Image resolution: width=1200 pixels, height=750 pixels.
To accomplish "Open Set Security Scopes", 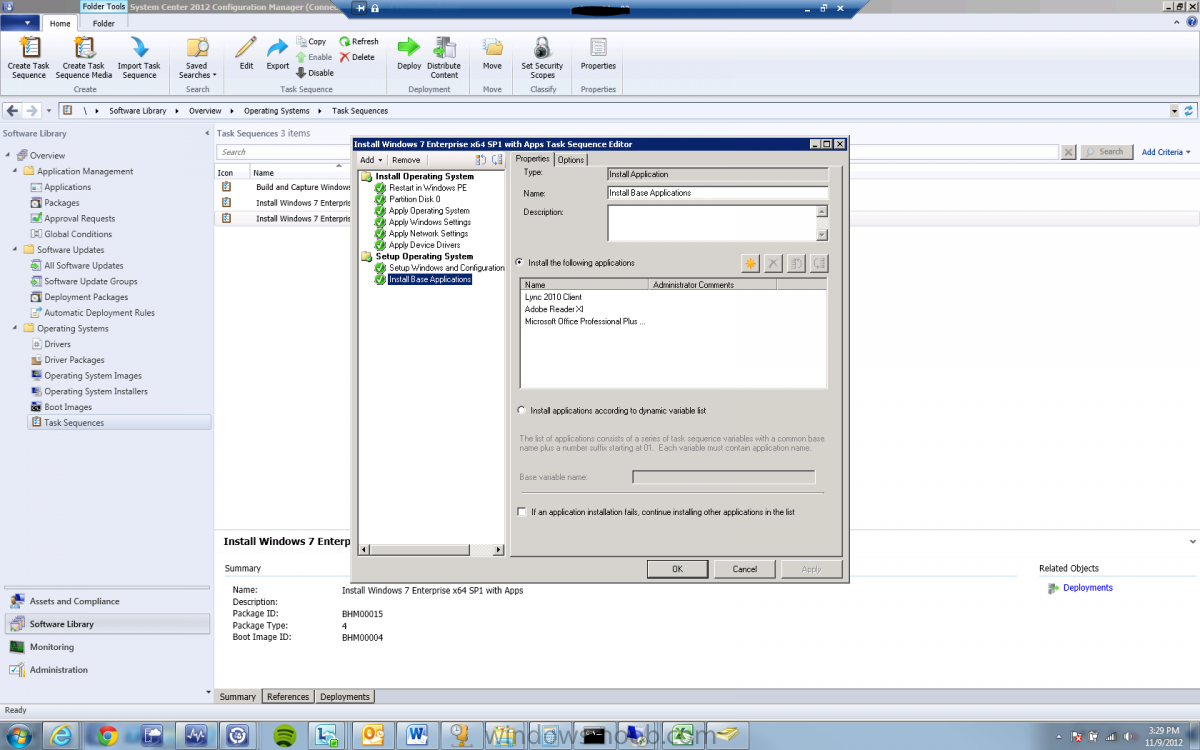I will point(542,58).
